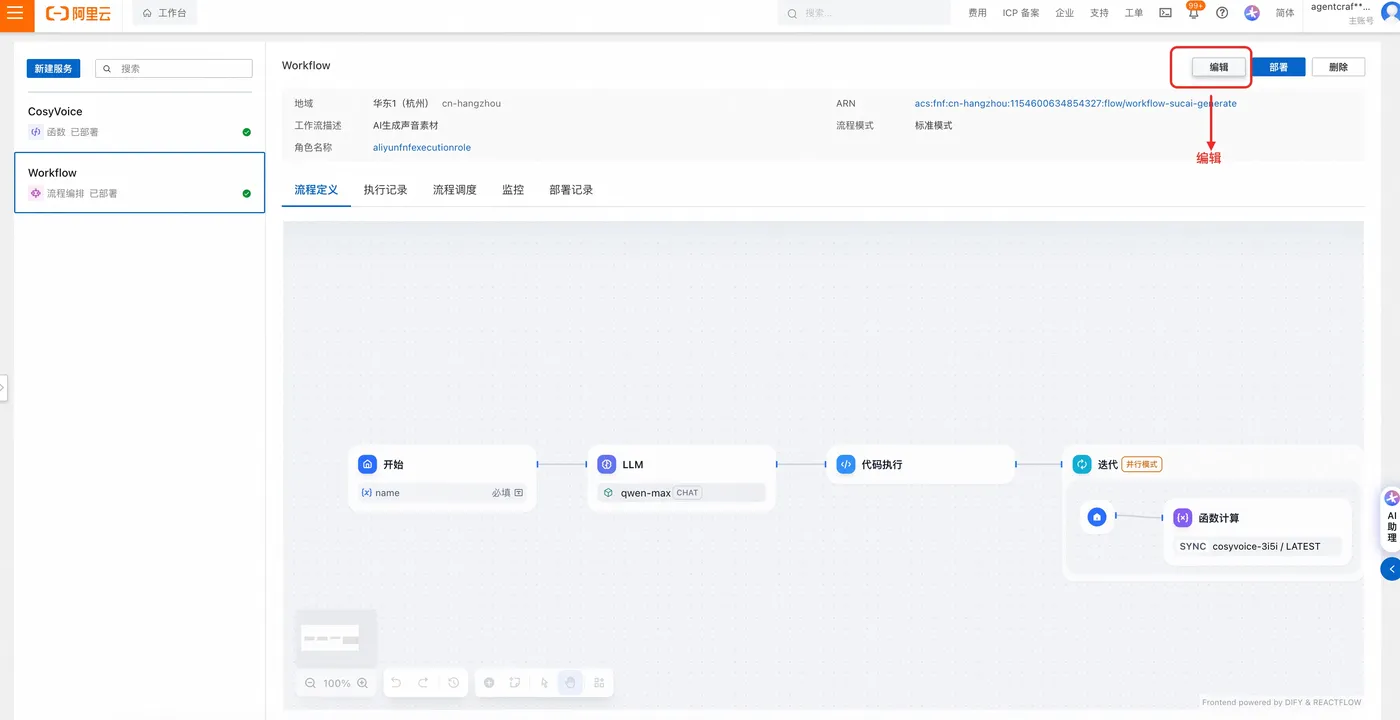Image resolution: width=1400 pixels, height=720 pixels.
Task: Click the LLM node icon
Action: coord(606,464)
